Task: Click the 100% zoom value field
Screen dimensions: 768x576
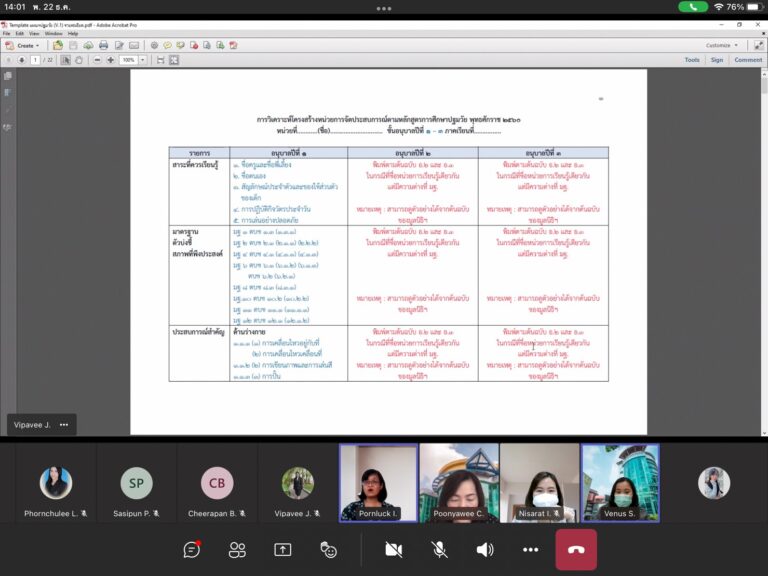Action: coord(129,60)
